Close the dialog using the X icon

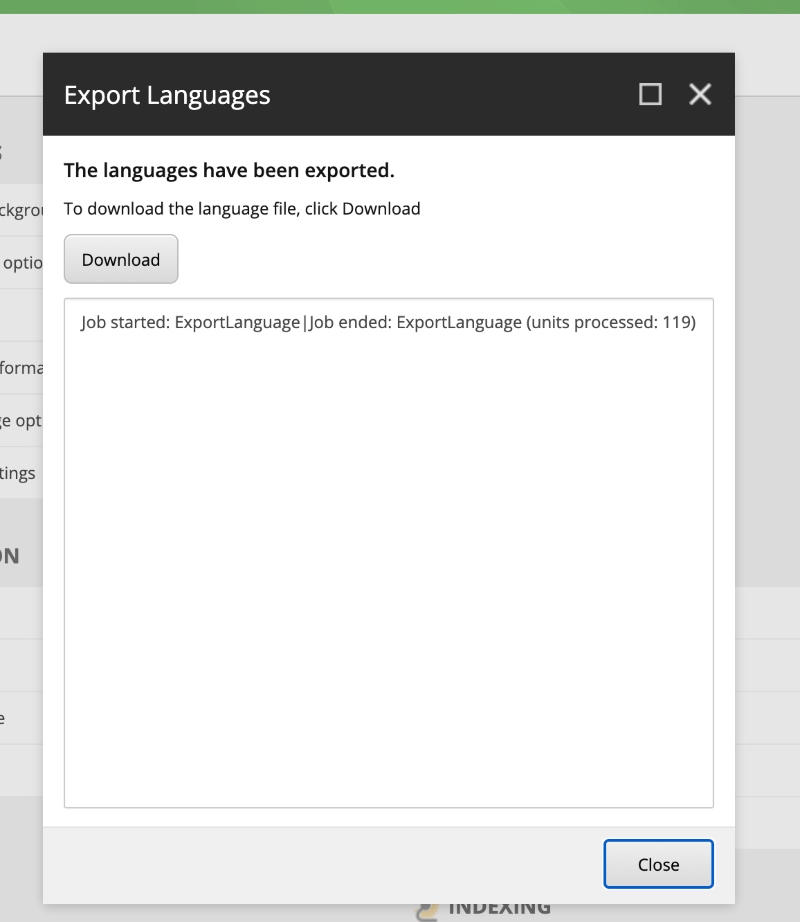click(x=699, y=94)
